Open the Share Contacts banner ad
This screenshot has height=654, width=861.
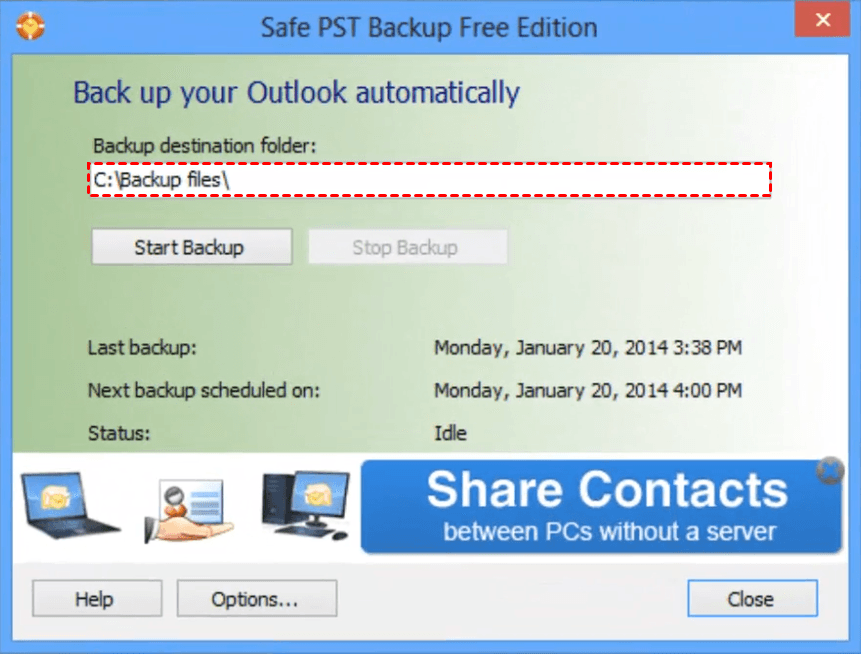tap(600, 507)
